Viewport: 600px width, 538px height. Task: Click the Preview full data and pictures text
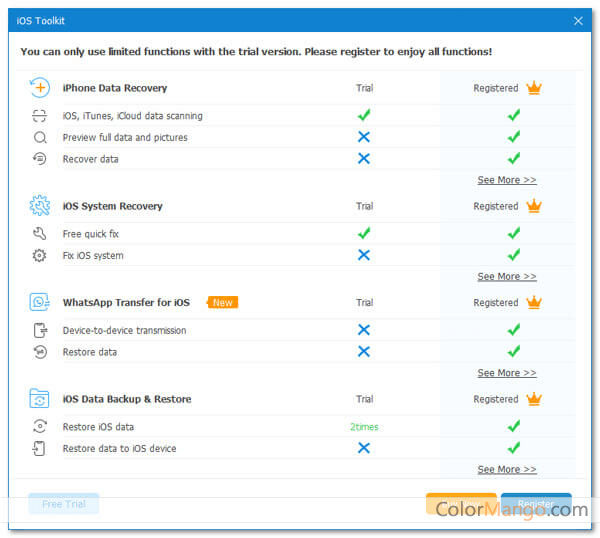click(x=125, y=137)
